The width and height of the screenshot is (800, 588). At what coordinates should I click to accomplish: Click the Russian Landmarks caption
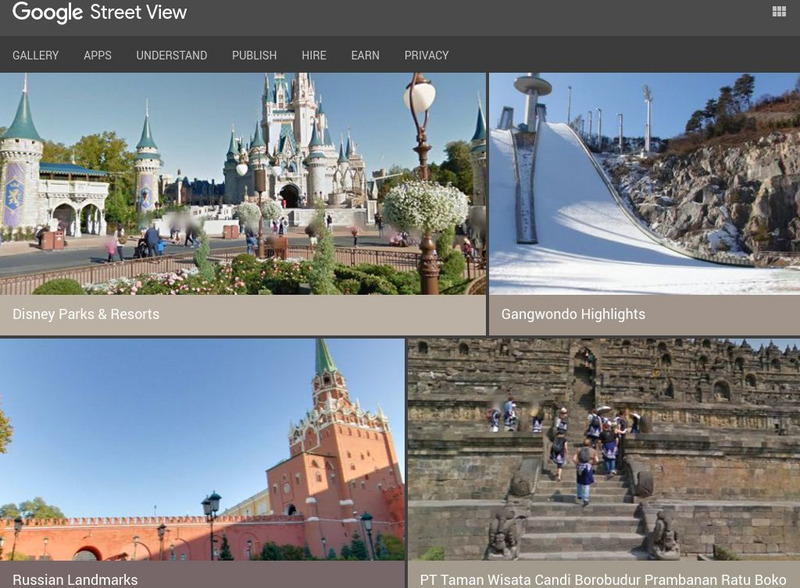pyautogui.click(x=75, y=580)
